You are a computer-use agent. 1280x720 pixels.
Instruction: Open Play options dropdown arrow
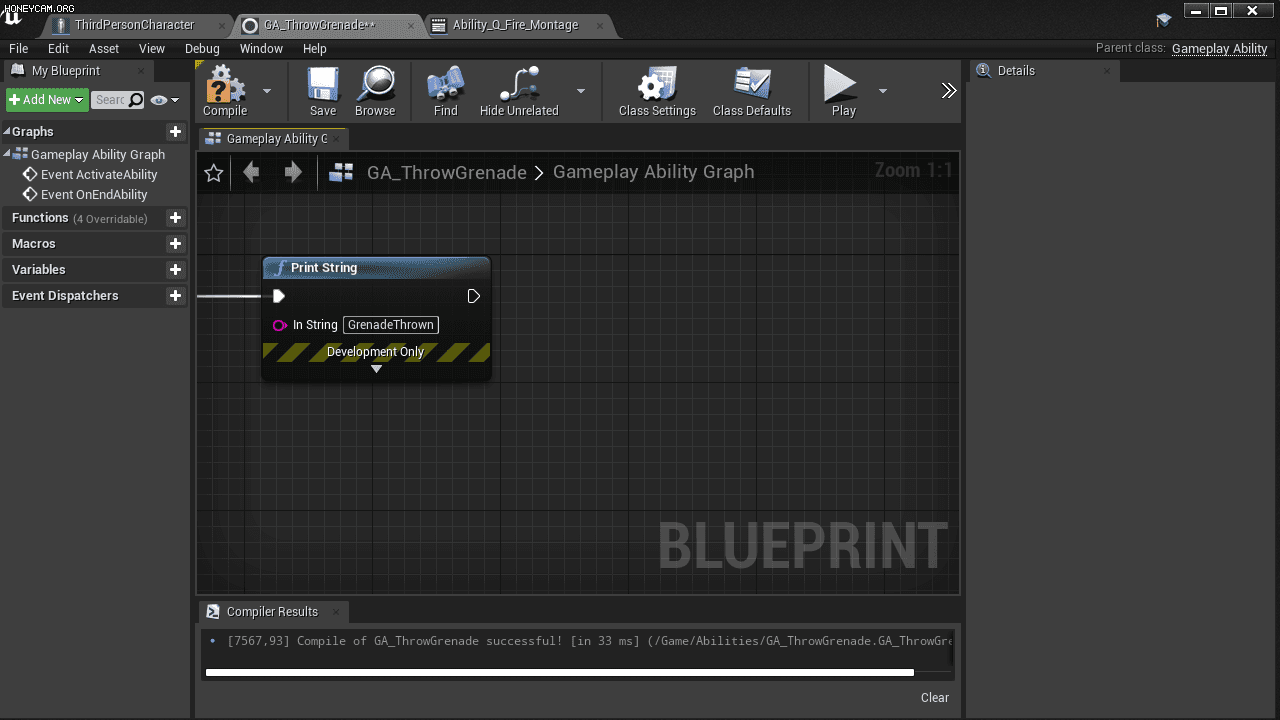[x=882, y=91]
